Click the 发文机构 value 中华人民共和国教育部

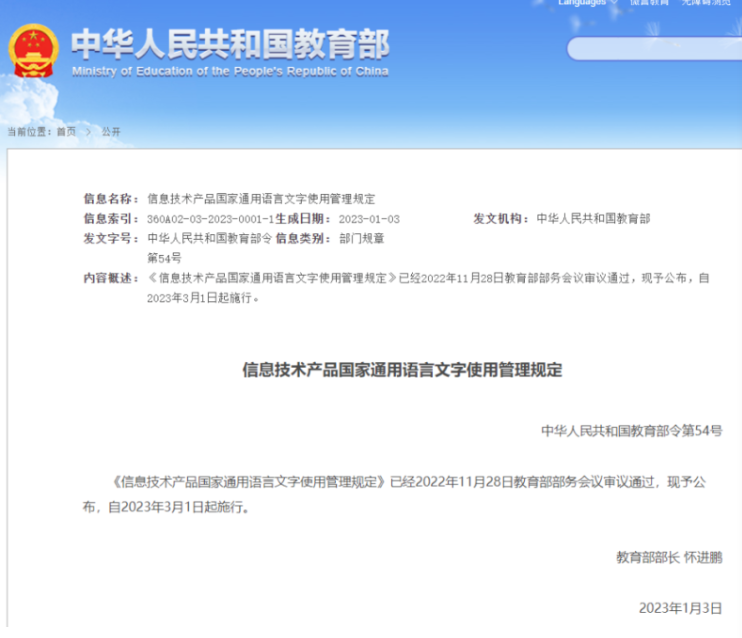(593, 219)
